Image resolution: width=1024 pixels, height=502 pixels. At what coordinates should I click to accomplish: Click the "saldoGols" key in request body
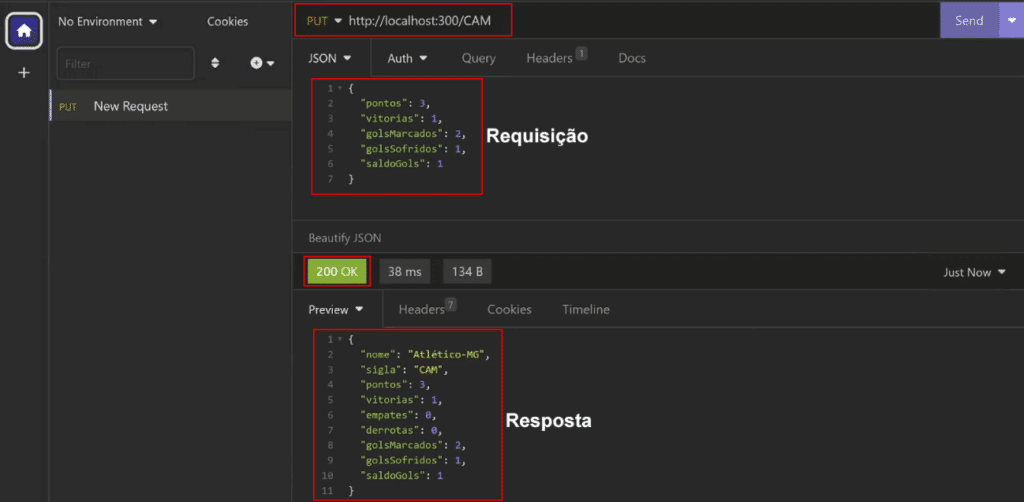(391, 163)
